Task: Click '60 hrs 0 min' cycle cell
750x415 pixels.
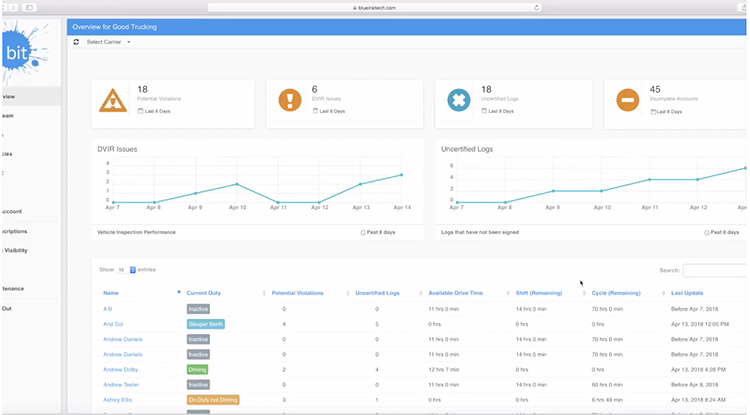Action: [607, 385]
